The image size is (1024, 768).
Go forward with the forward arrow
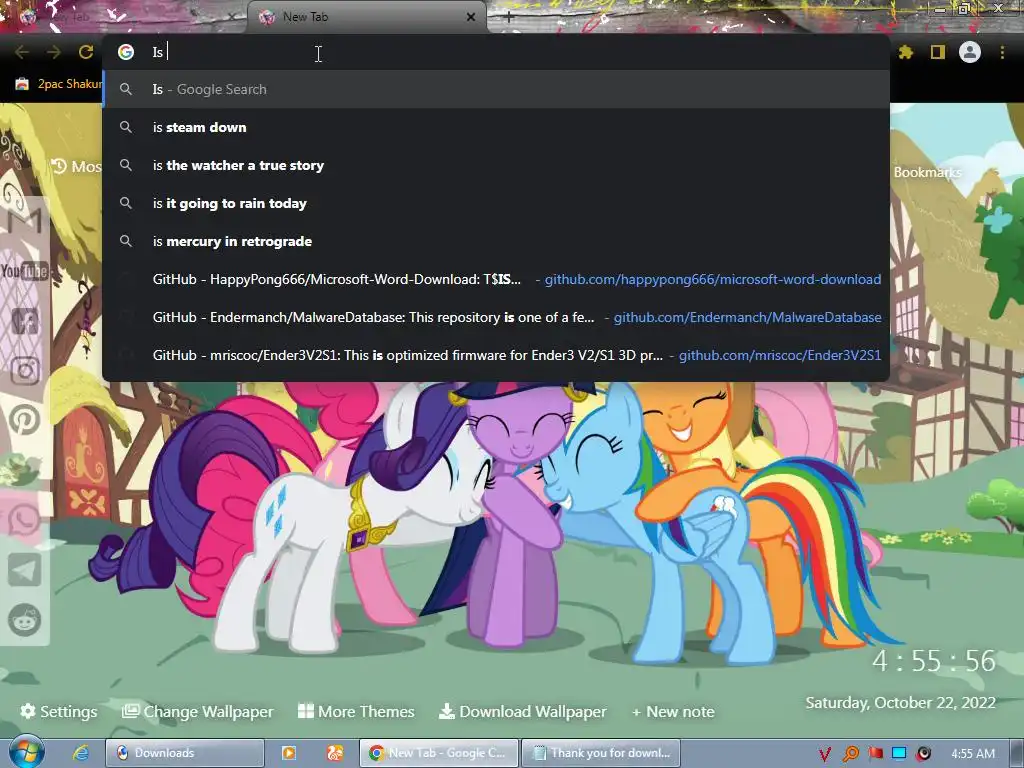click(x=54, y=52)
